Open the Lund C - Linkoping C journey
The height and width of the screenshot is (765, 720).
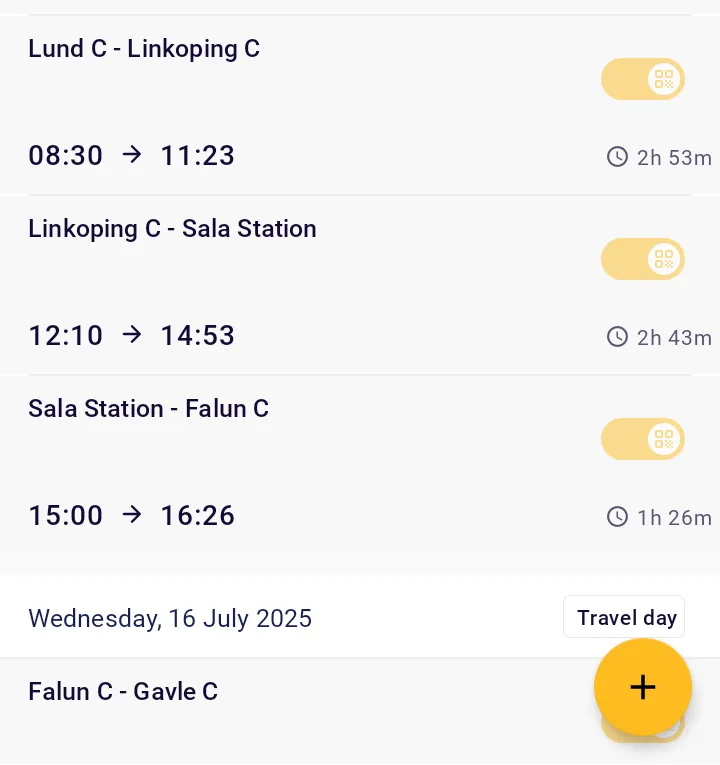pyautogui.click(x=144, y=49)
